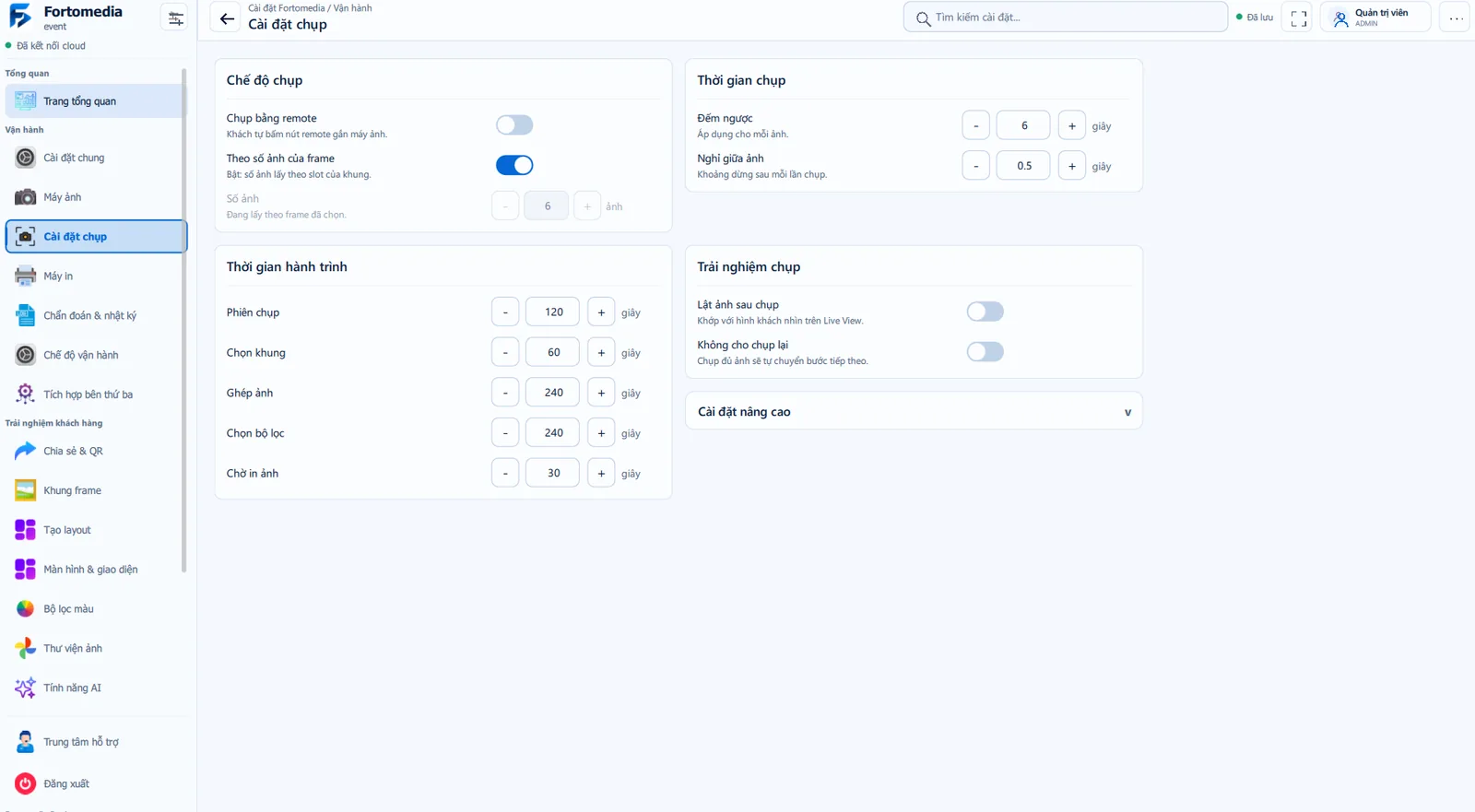Click the Fortomedia logo

[x=20, y=16]
